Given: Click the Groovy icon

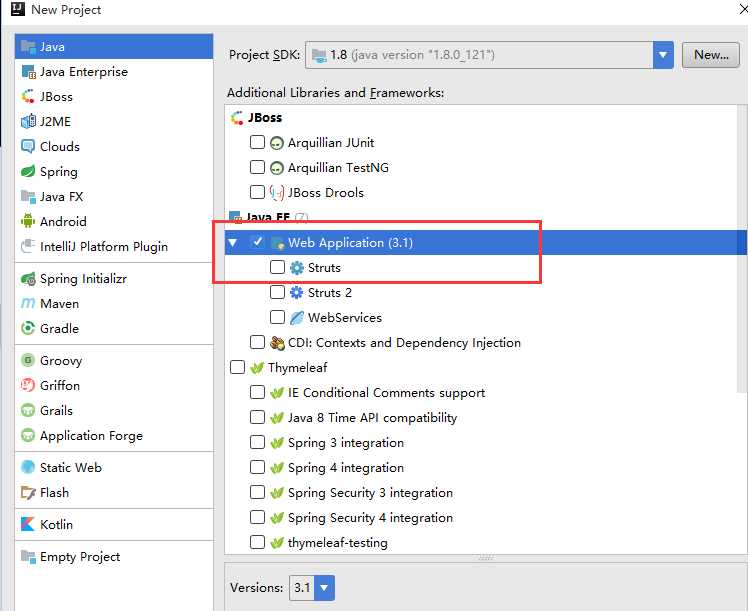Looking at the screenshot, I should [x=28, y=360].
